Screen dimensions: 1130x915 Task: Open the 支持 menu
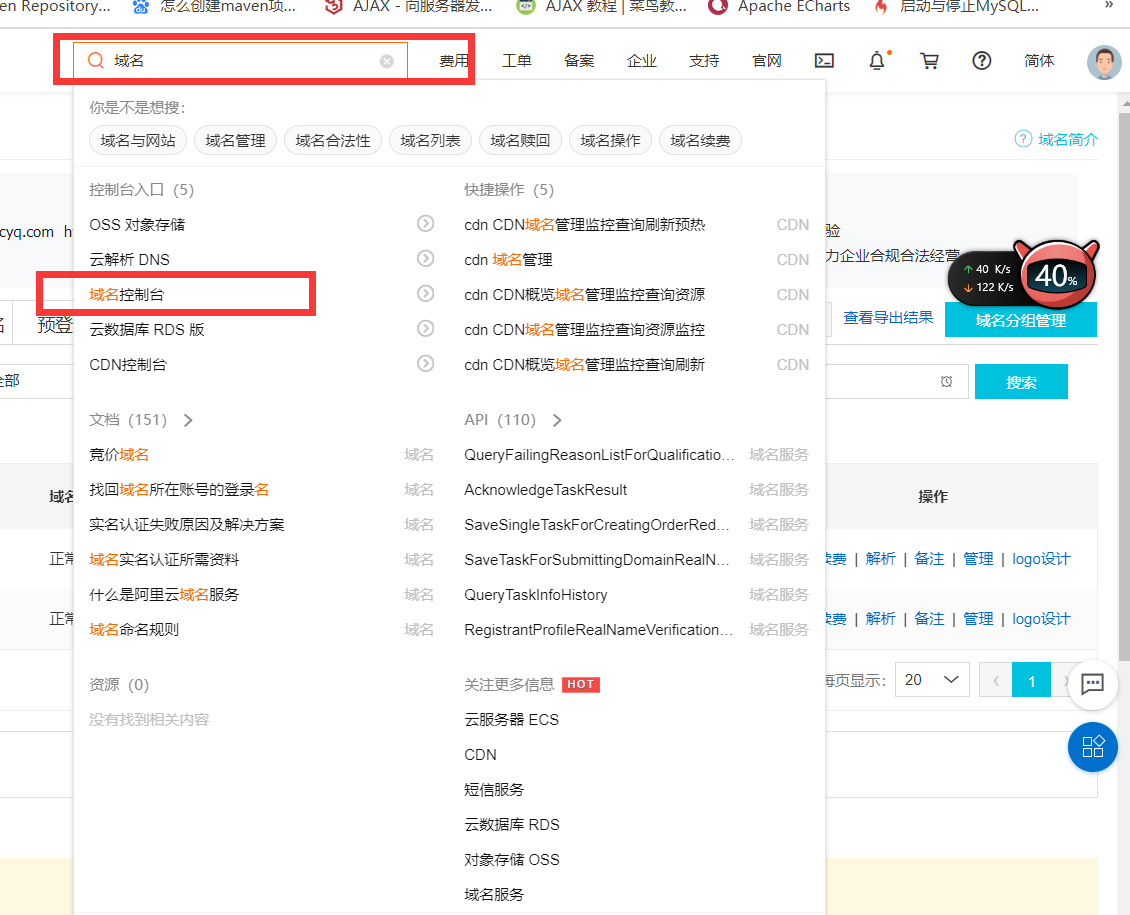click(704, 61)
